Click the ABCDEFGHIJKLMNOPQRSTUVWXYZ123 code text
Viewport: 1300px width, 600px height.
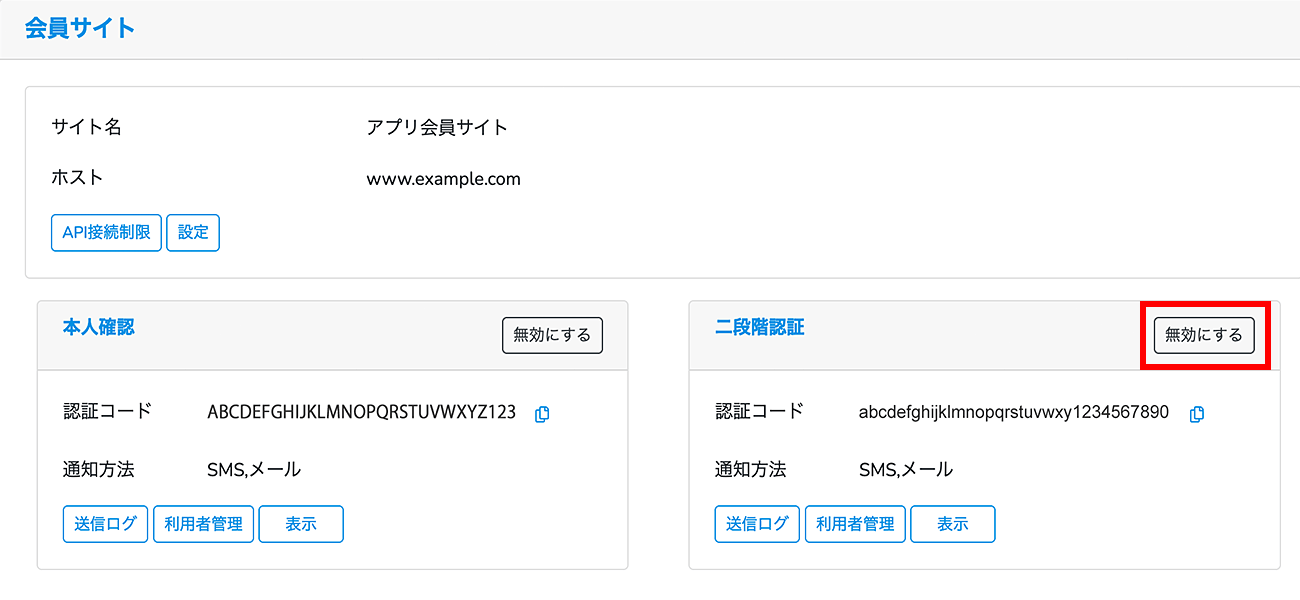point(361,412)
